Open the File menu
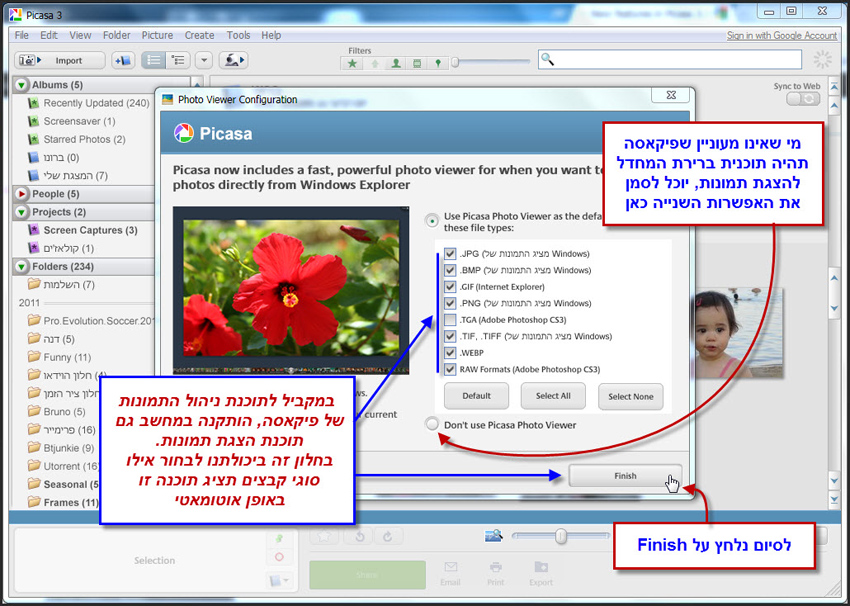 click(22, 35)
